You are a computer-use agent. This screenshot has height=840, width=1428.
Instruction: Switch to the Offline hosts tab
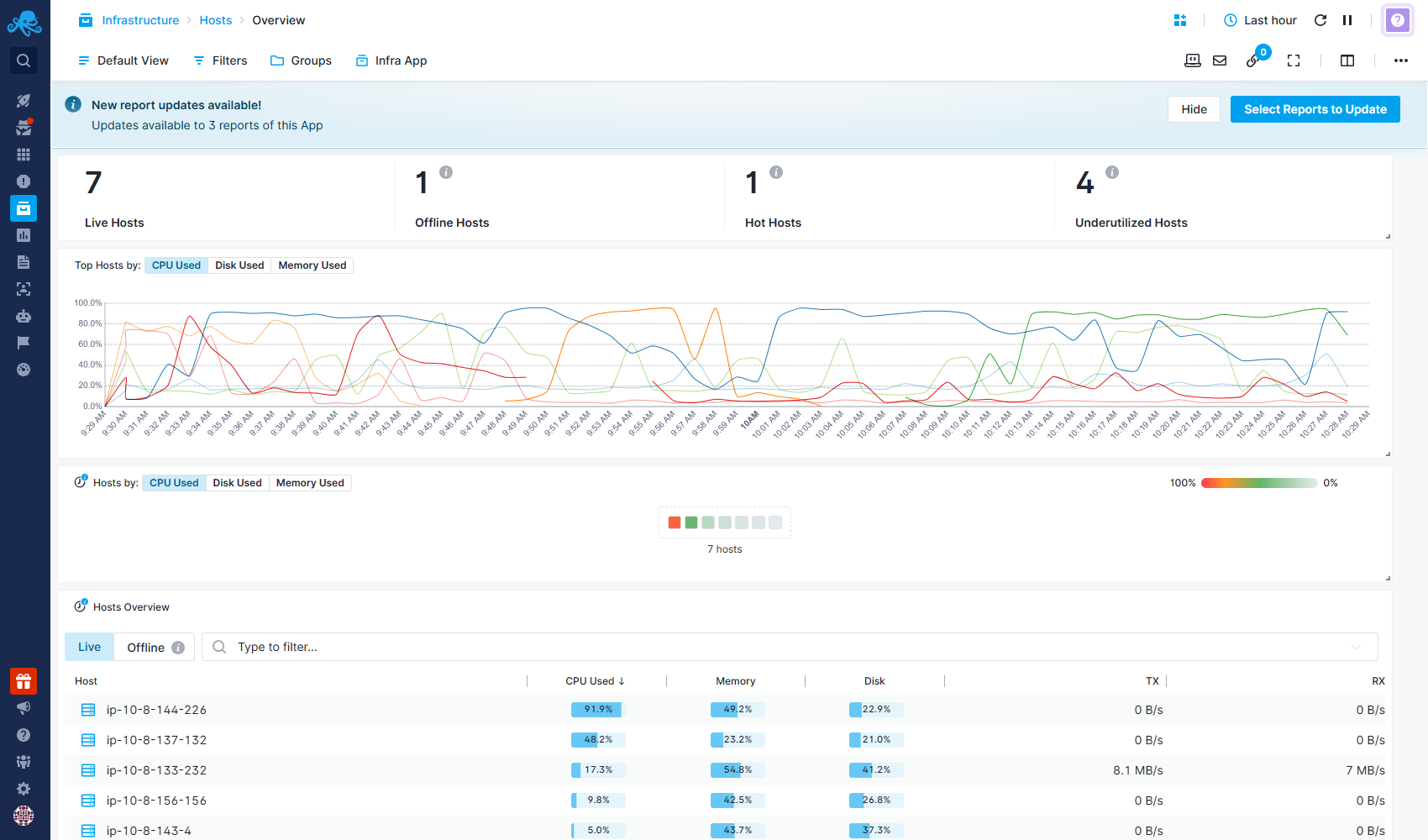coord(155,647)
